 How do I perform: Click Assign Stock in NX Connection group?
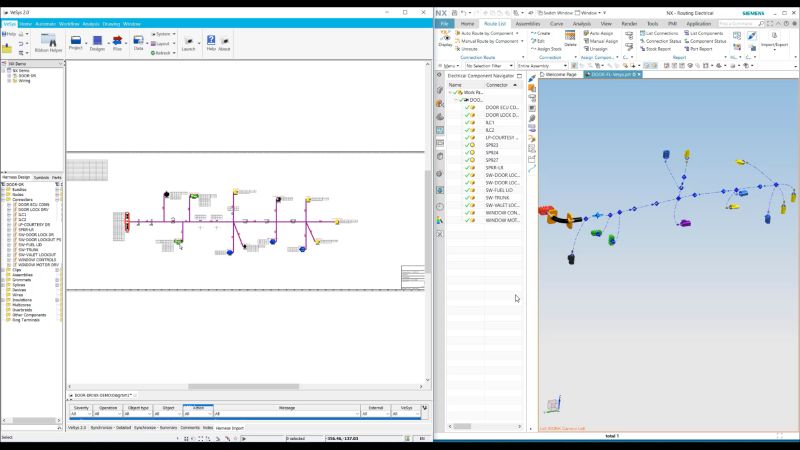point(546,49)
